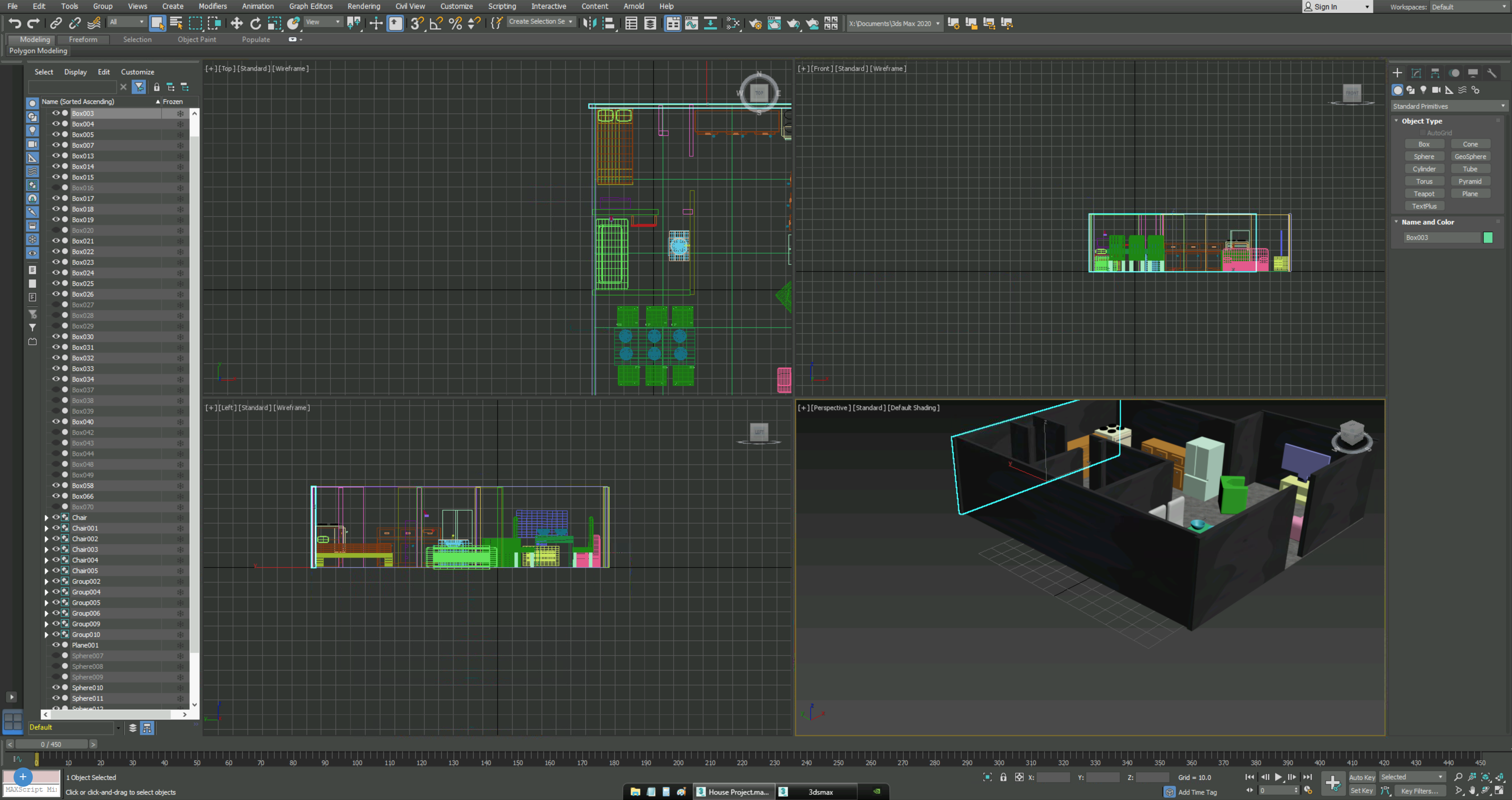Toggle Set Key mode
The width and height of the screenshot is (1512, 800).
click(x=1362, y=791)
